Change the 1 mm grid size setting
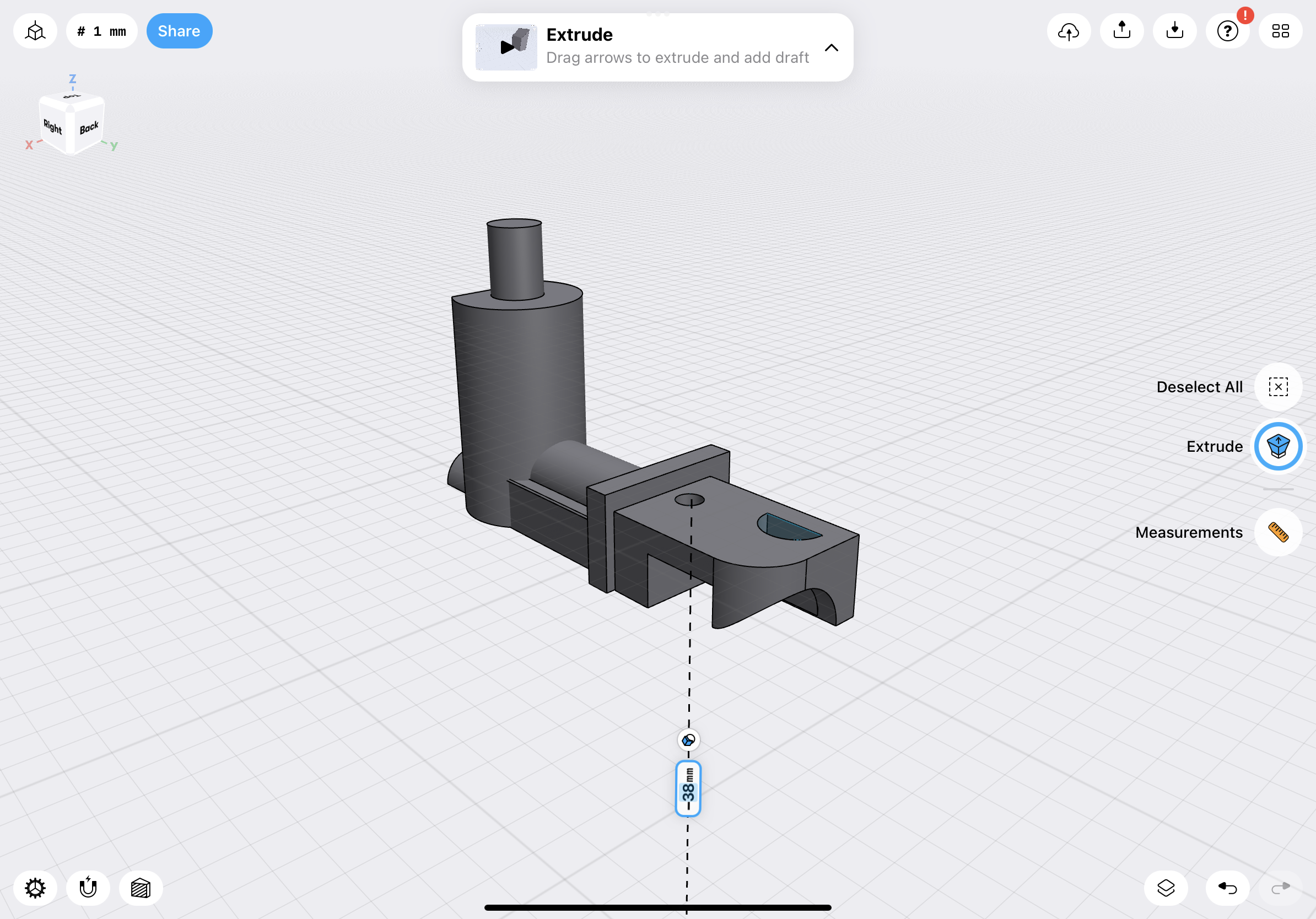 [101, 31]
